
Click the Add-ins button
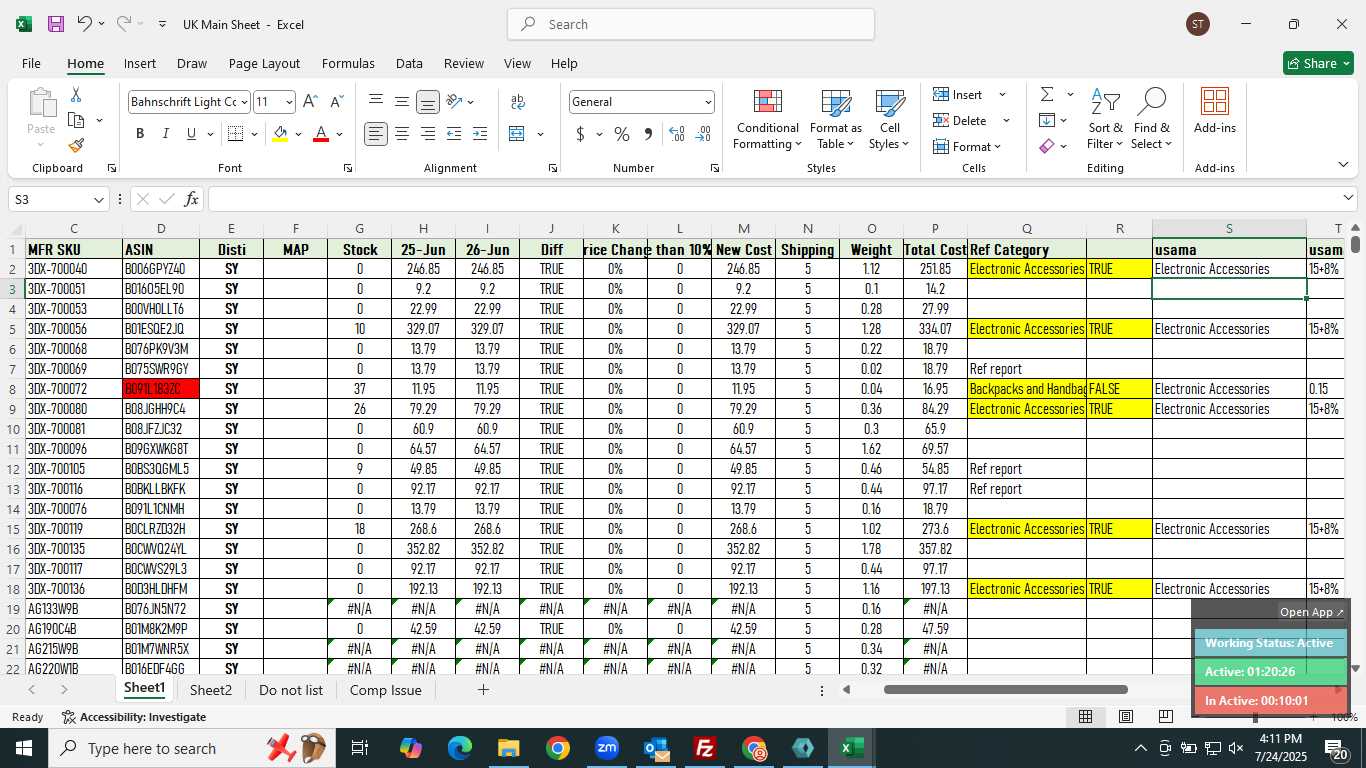point(1214,111)
